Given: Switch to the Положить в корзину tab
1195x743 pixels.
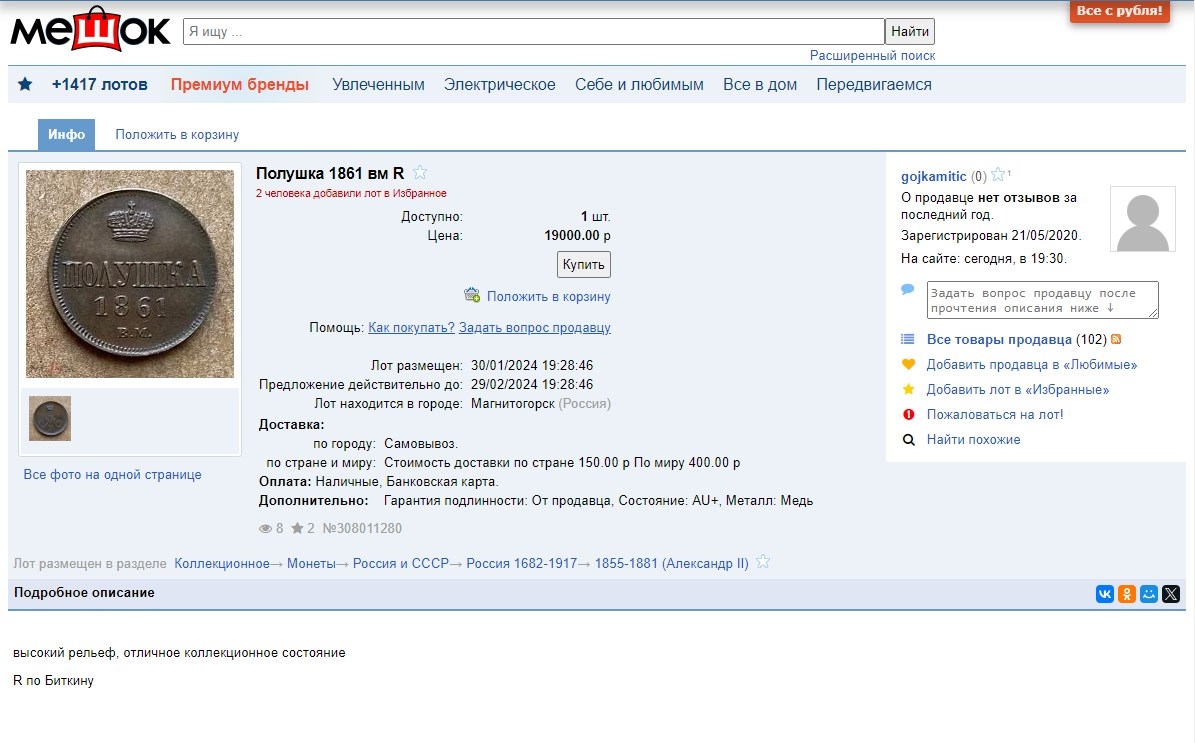Looking at the screenshot, I should (177, 135).
